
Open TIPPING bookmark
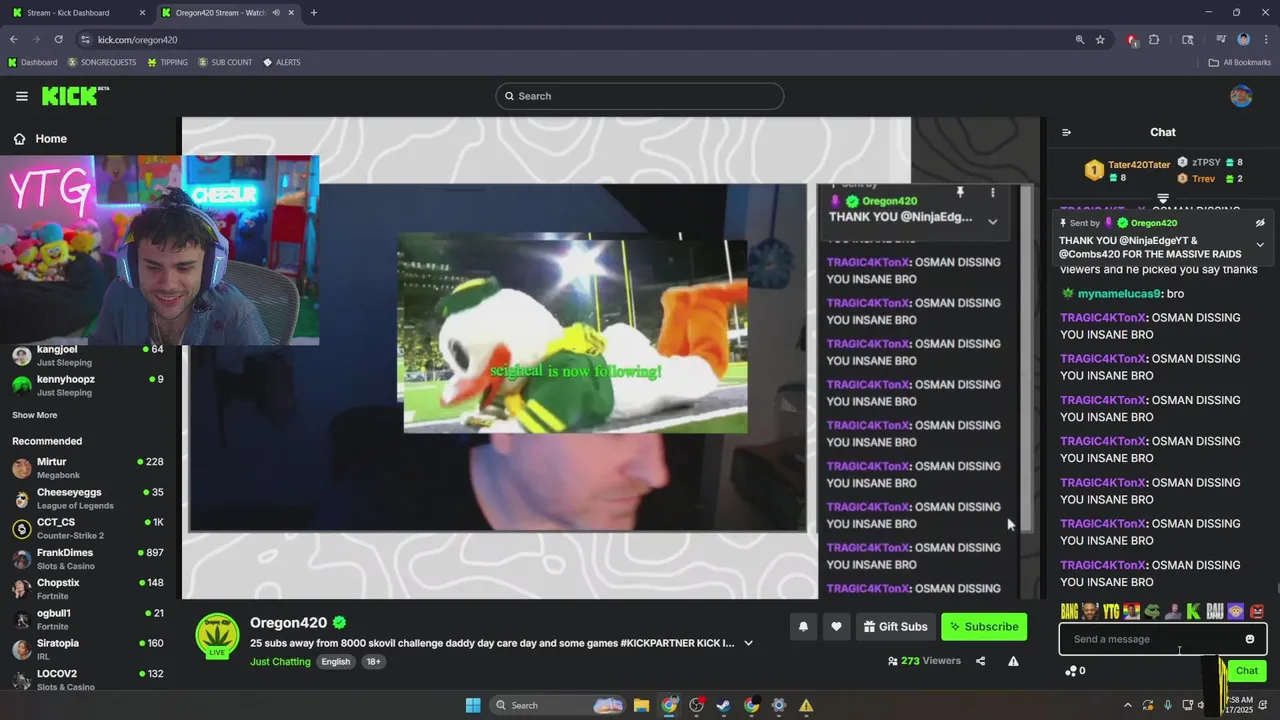click(x=167, y=62)
